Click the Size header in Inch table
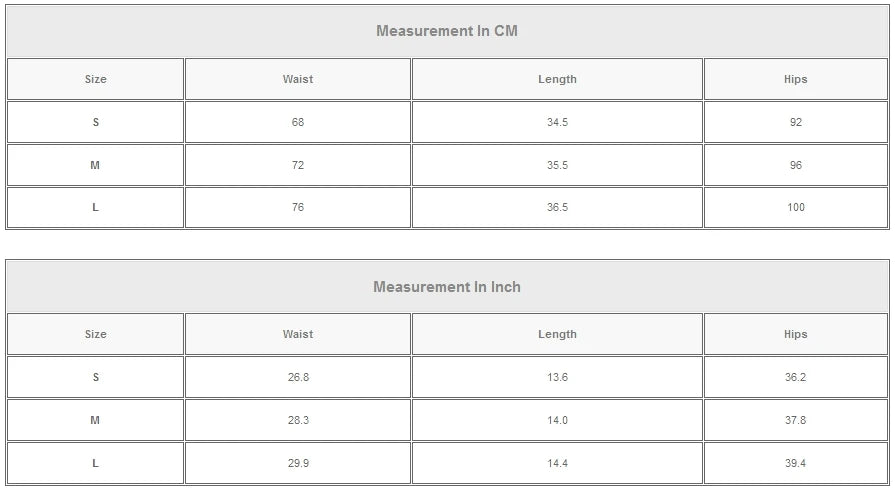This screenshot has width=895, height=492. point(96,335)
